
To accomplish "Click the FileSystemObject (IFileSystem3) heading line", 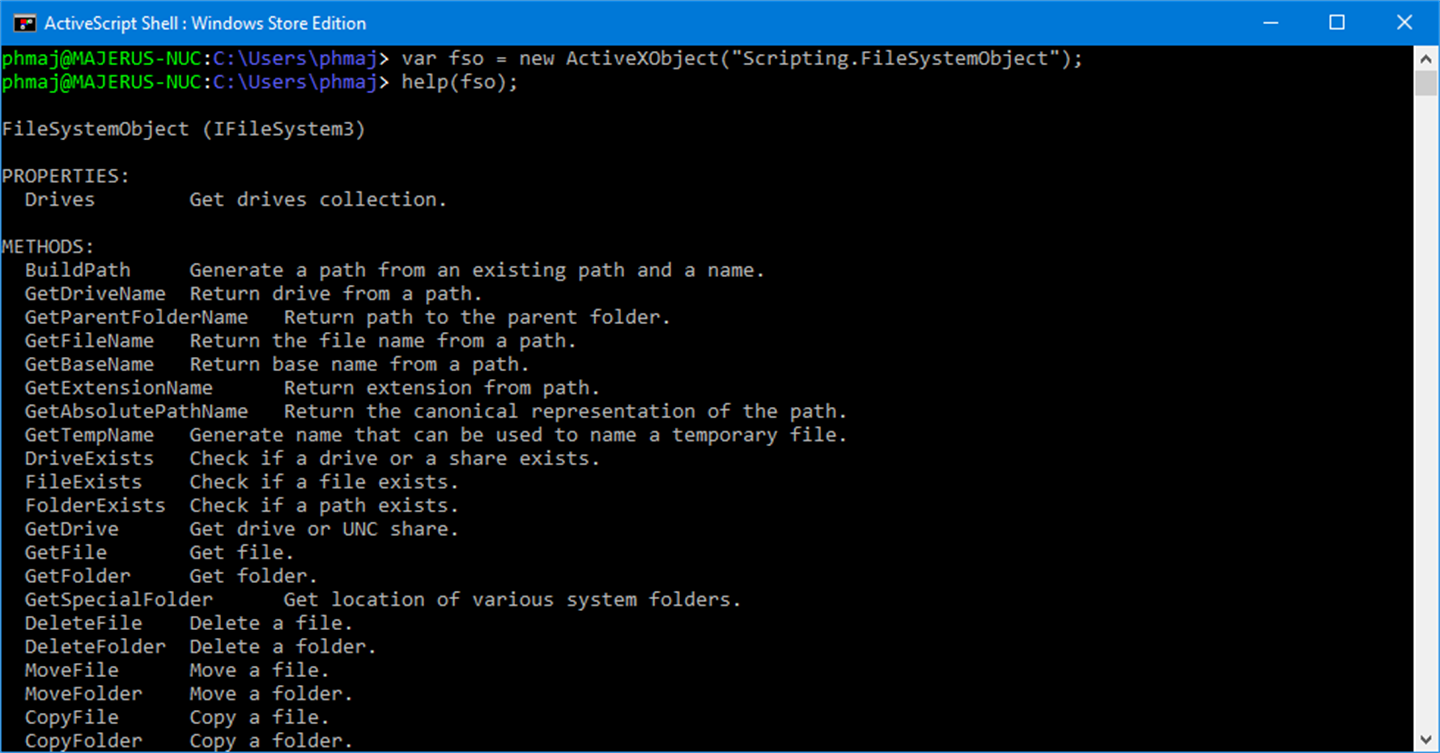I will (183, 129).
